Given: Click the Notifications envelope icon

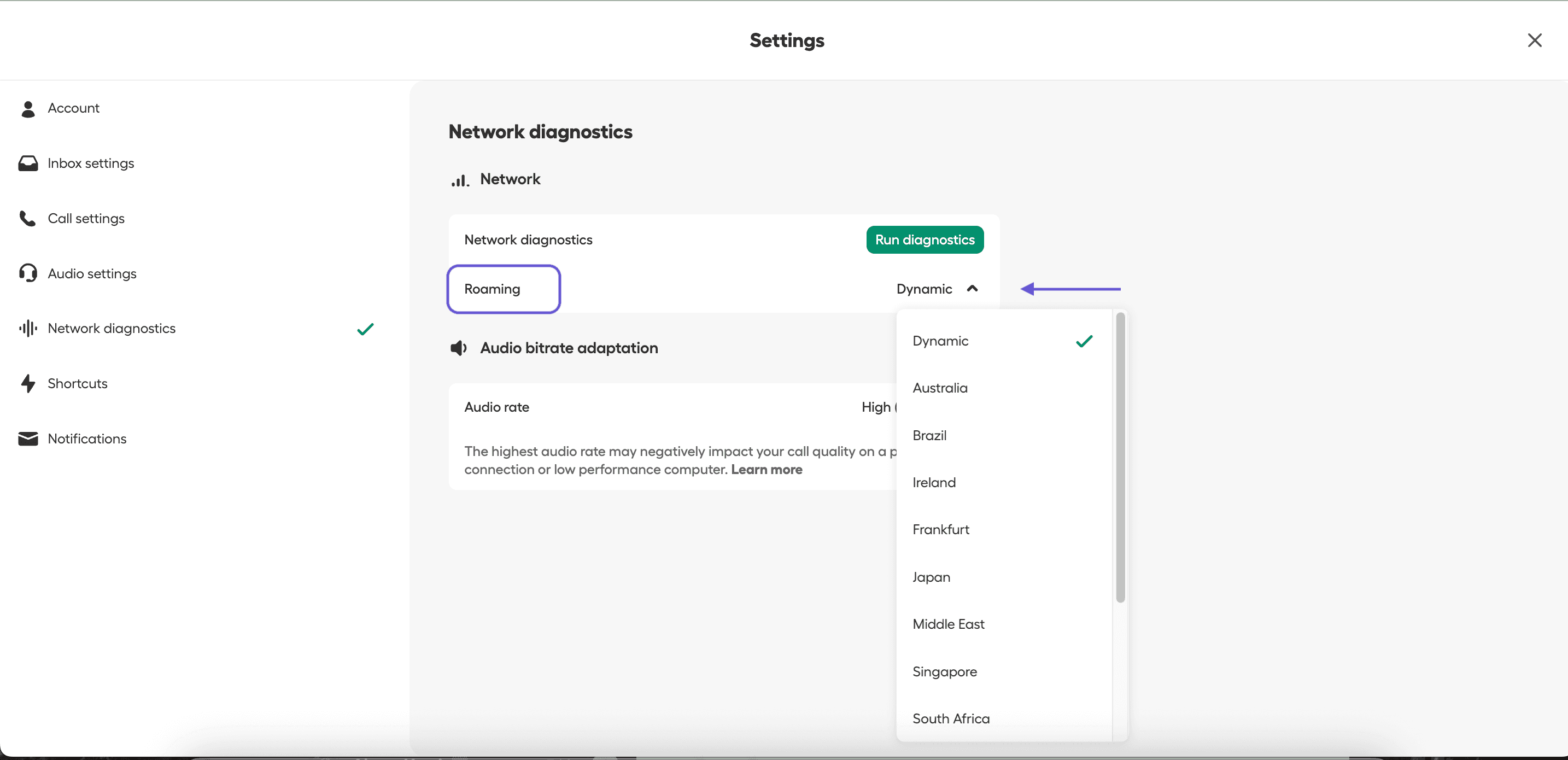Looking at the screenshot, I should 28,439.
